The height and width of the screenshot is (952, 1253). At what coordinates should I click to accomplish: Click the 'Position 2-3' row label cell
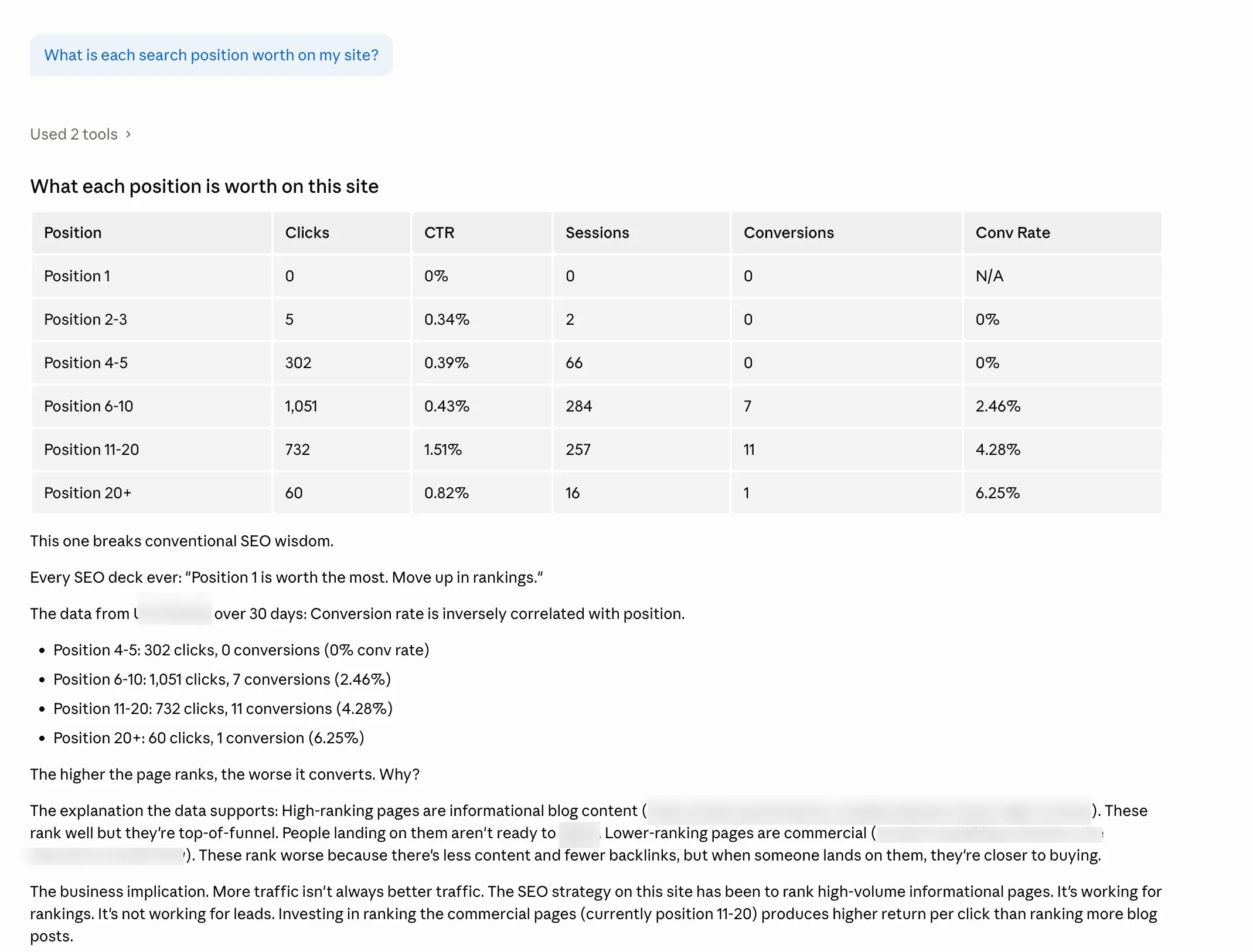pos(86,319)
